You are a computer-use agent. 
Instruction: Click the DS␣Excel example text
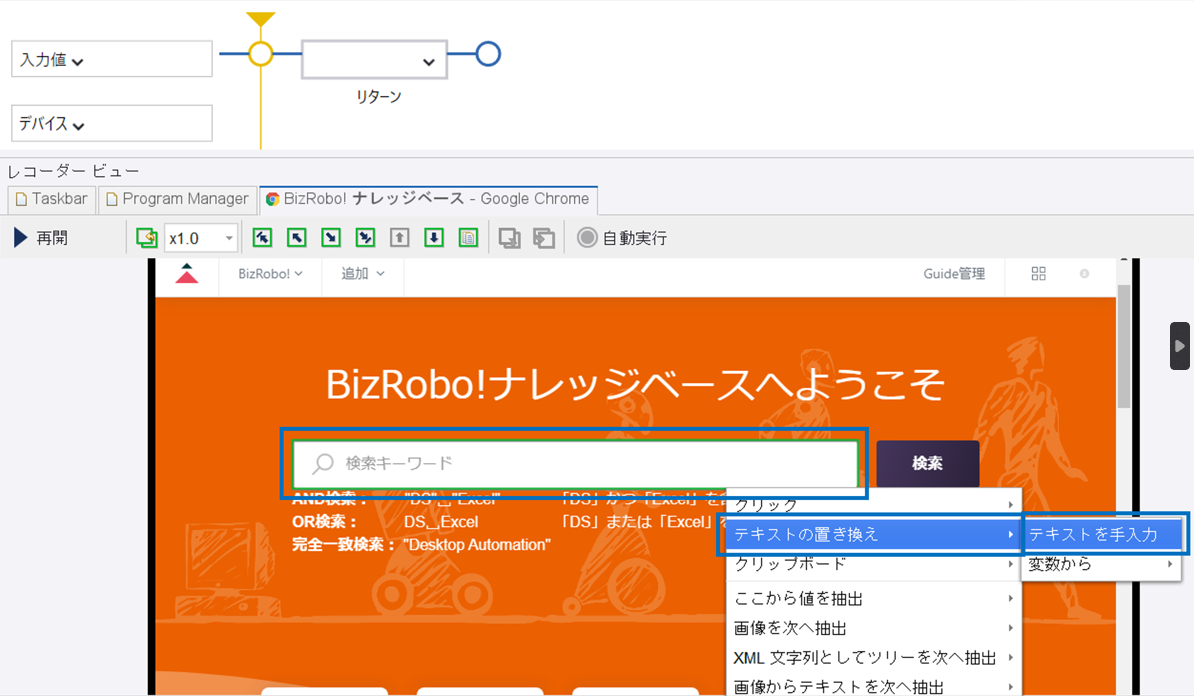(441, 522)
